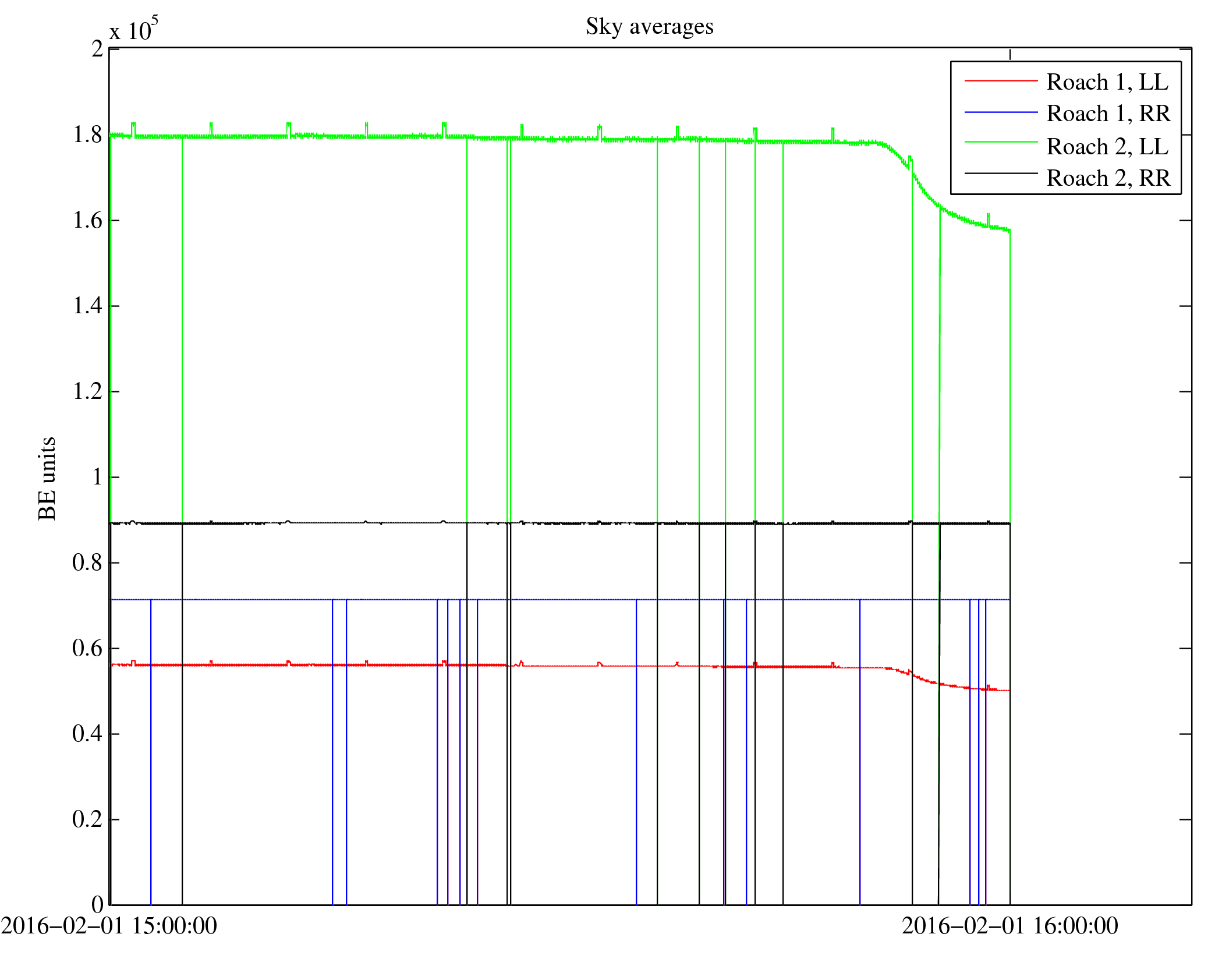1208x980 pixels.
Task: Click the y-axis tick label '0' at the origin
Action: point(97,904)
